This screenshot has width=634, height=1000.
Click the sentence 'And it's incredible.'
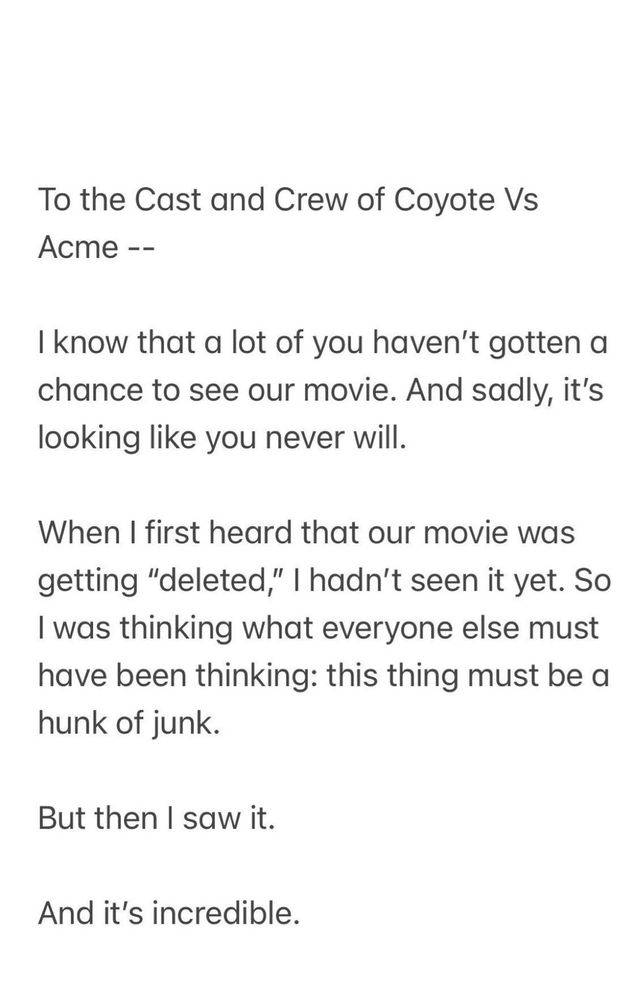168,913
